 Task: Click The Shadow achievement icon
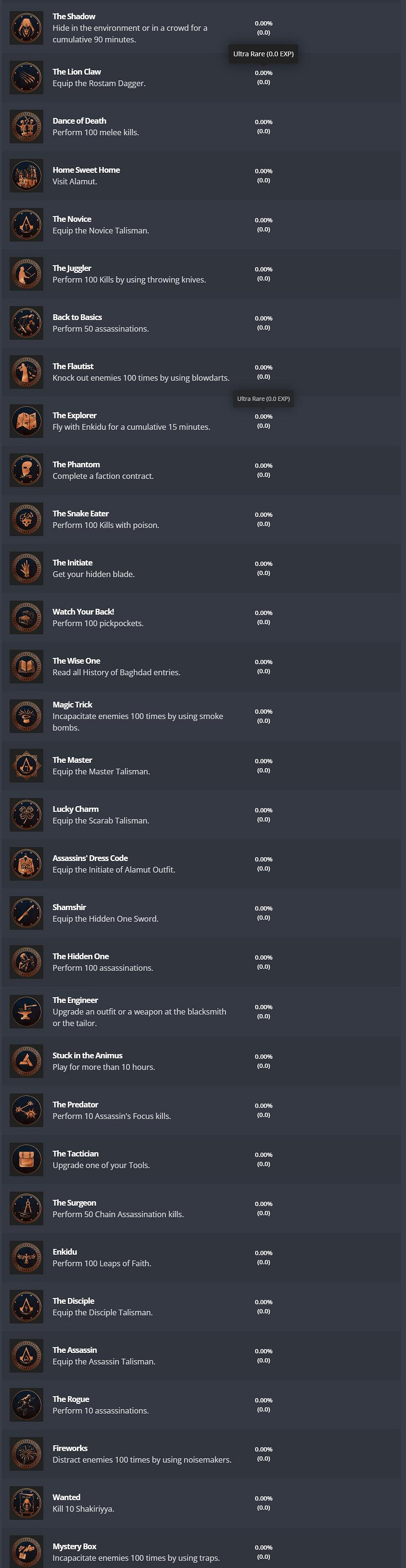26,28
